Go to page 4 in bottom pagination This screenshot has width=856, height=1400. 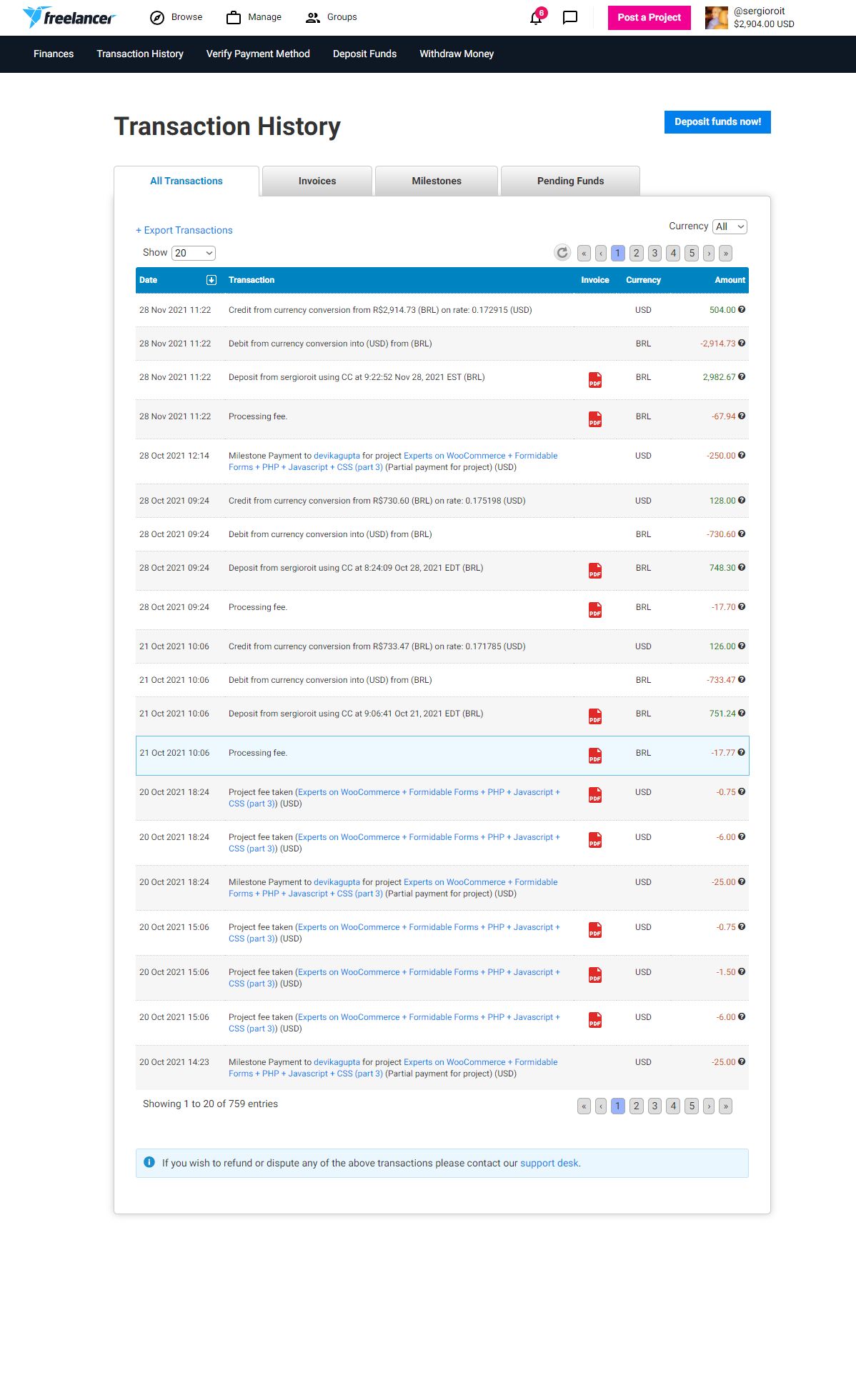673,1106
